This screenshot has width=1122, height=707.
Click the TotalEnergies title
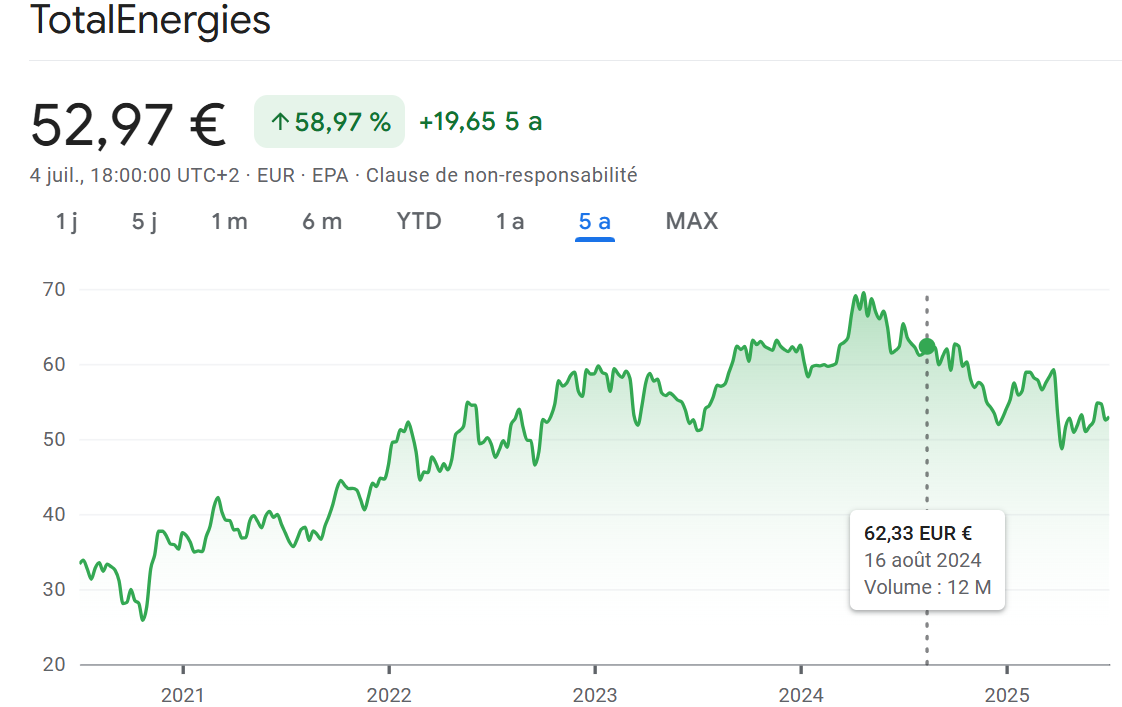click(150, 19)
